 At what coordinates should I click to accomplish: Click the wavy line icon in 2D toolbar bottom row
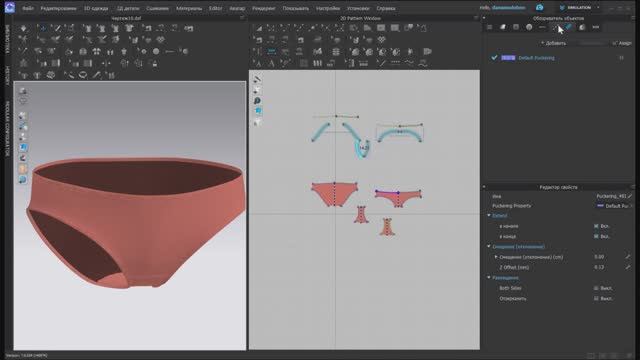click(409, 63)
